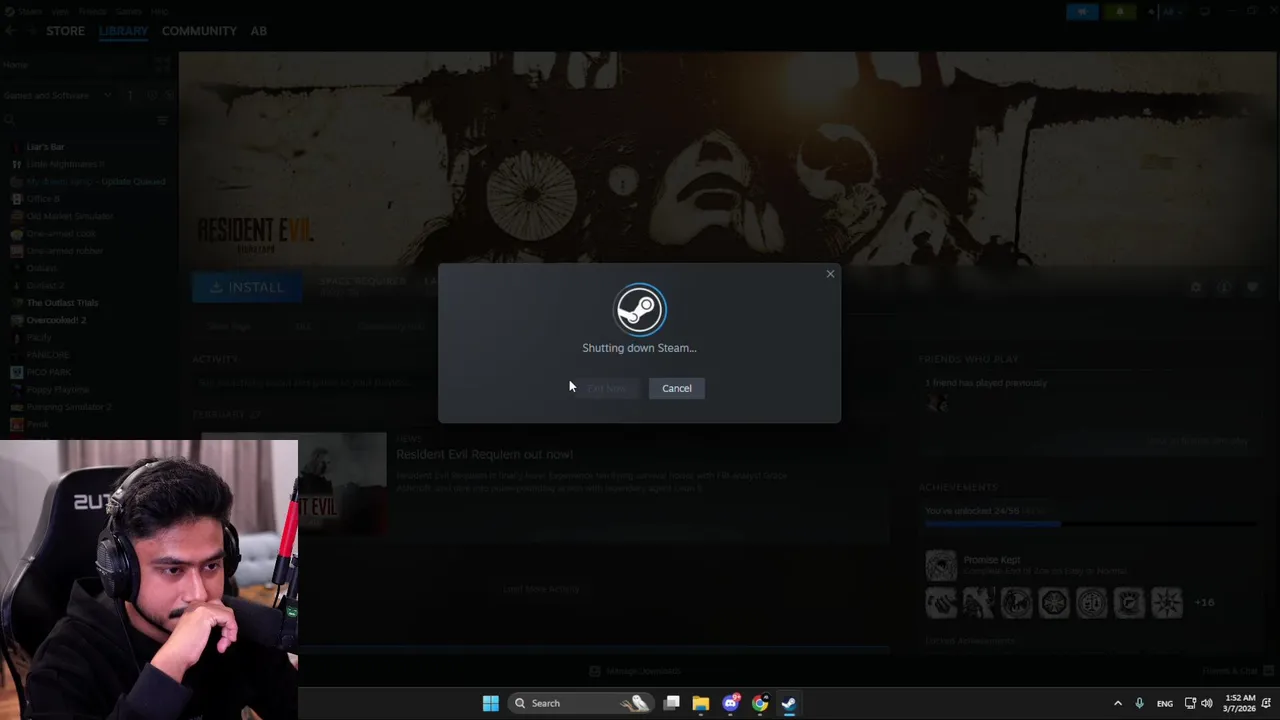The height and width of the screenshot is (720, 1280).
Task: Click the Steam taskbar icon
Action: (x=789, y=703)
